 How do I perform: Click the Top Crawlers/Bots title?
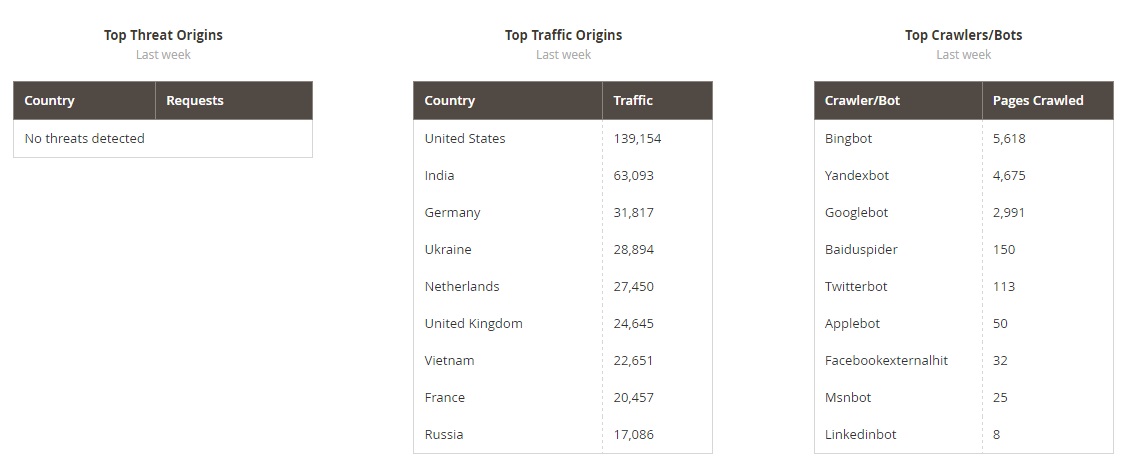tap(963, 35)
